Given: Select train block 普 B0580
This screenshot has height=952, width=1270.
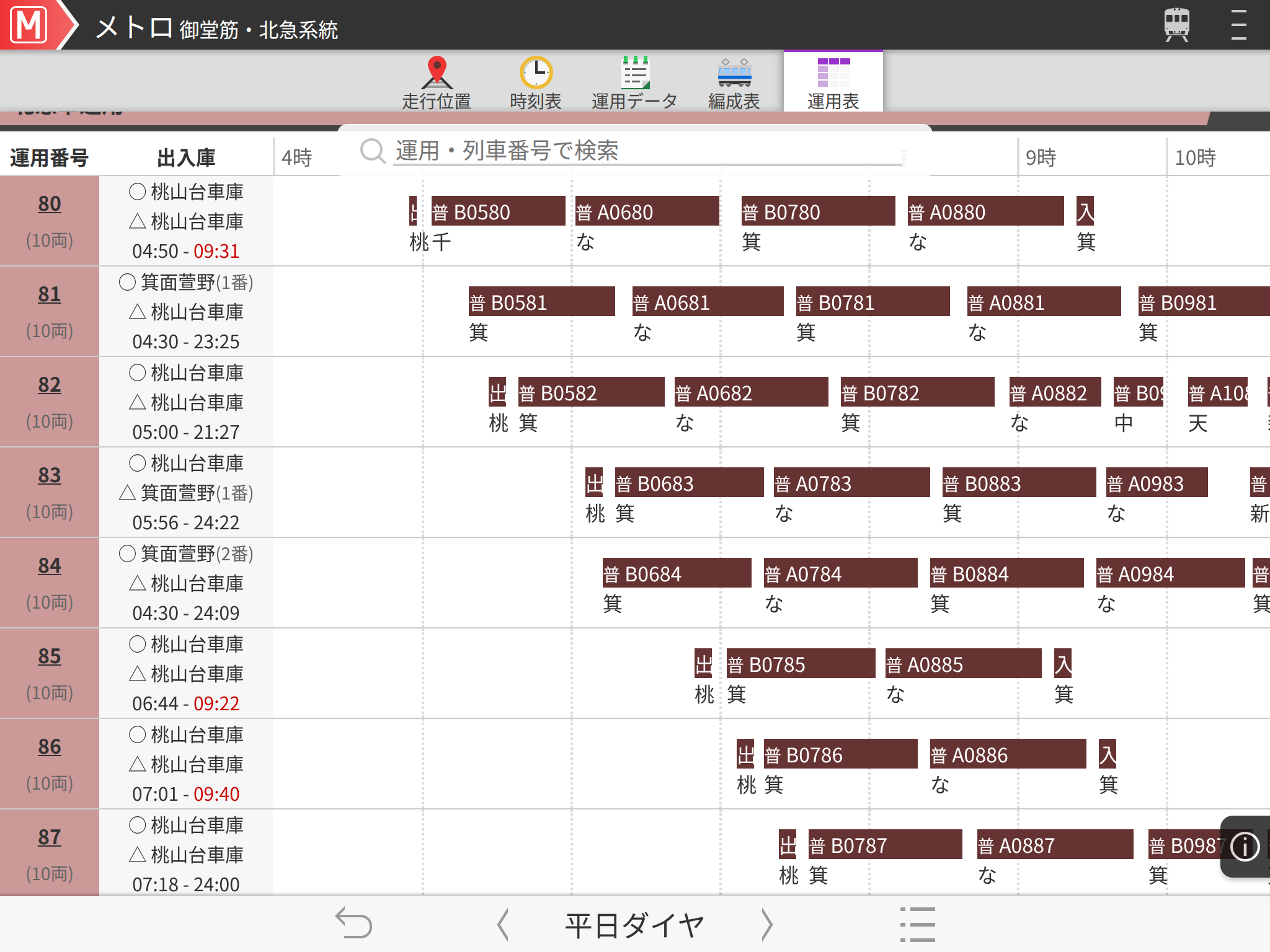Looking at the screenshot, I should click(x=498, y=212).
